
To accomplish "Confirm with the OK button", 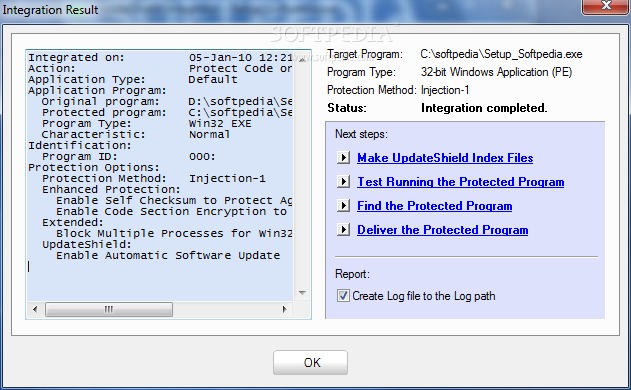I will pos(310,362).
